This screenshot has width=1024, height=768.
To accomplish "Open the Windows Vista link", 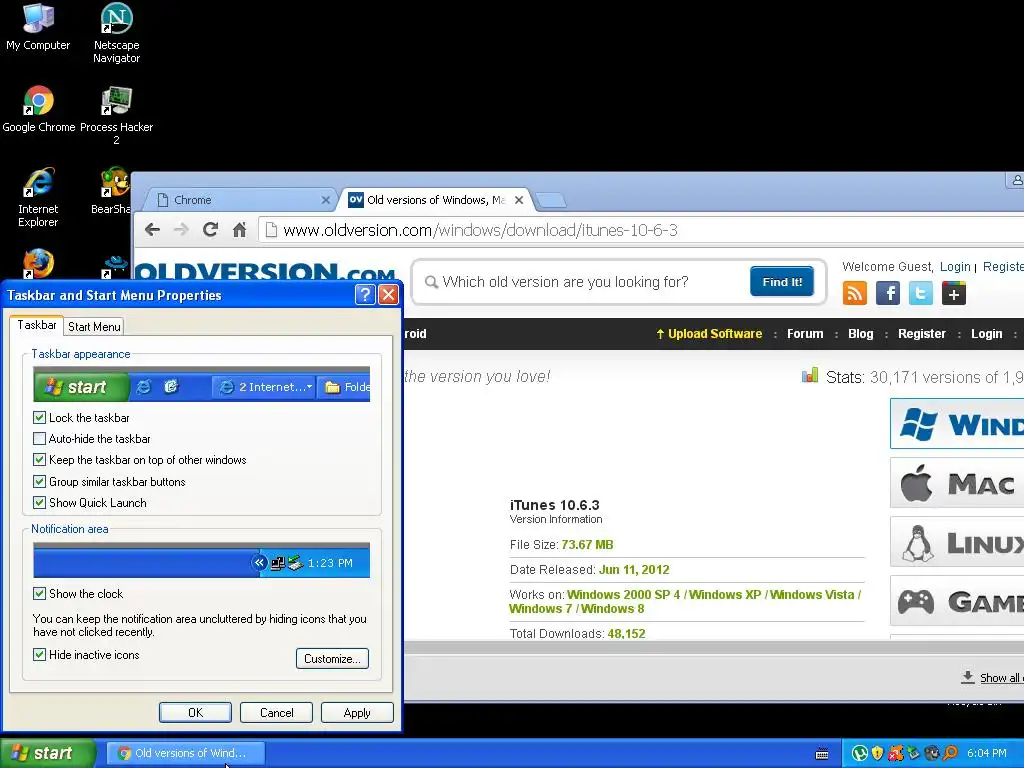I will [812, 594].
